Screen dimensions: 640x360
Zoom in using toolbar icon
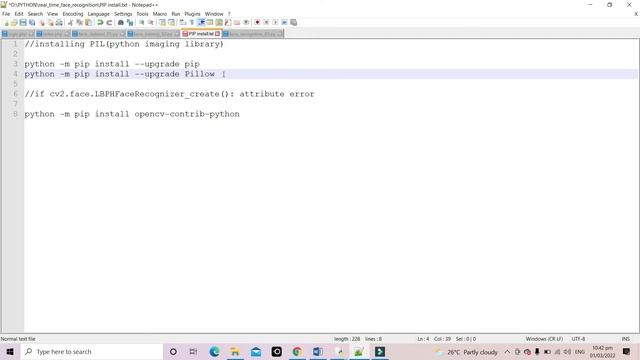click(x=141, y=22)
